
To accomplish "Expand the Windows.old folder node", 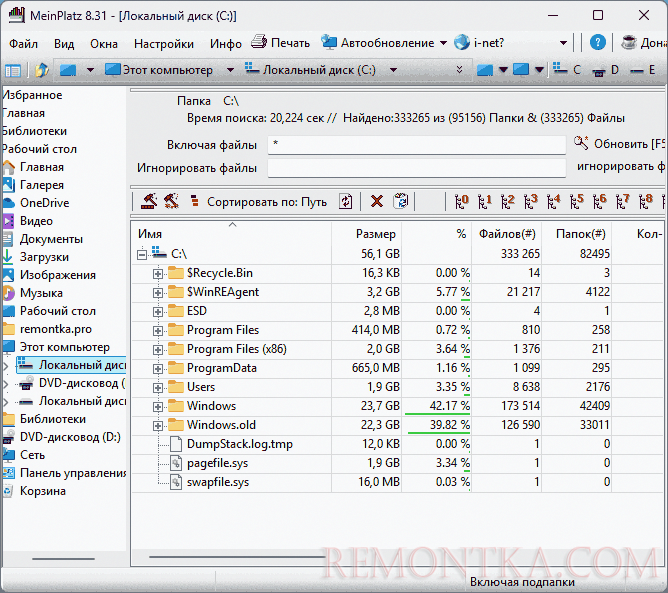I will coord(158,425).
